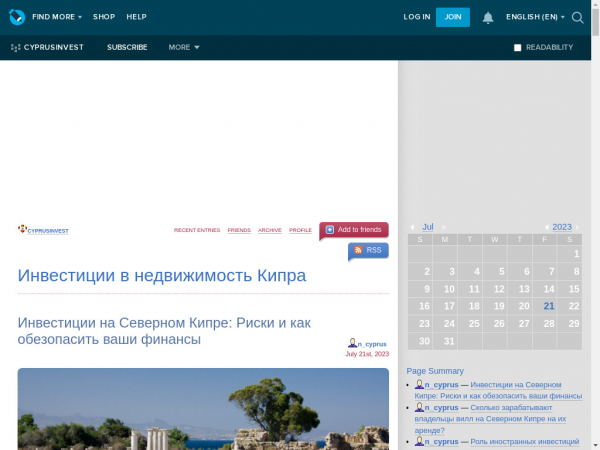Open the PROFILE link
Image resolution: width=600 pixels, height=450 pixels.
tap(300, 230)
